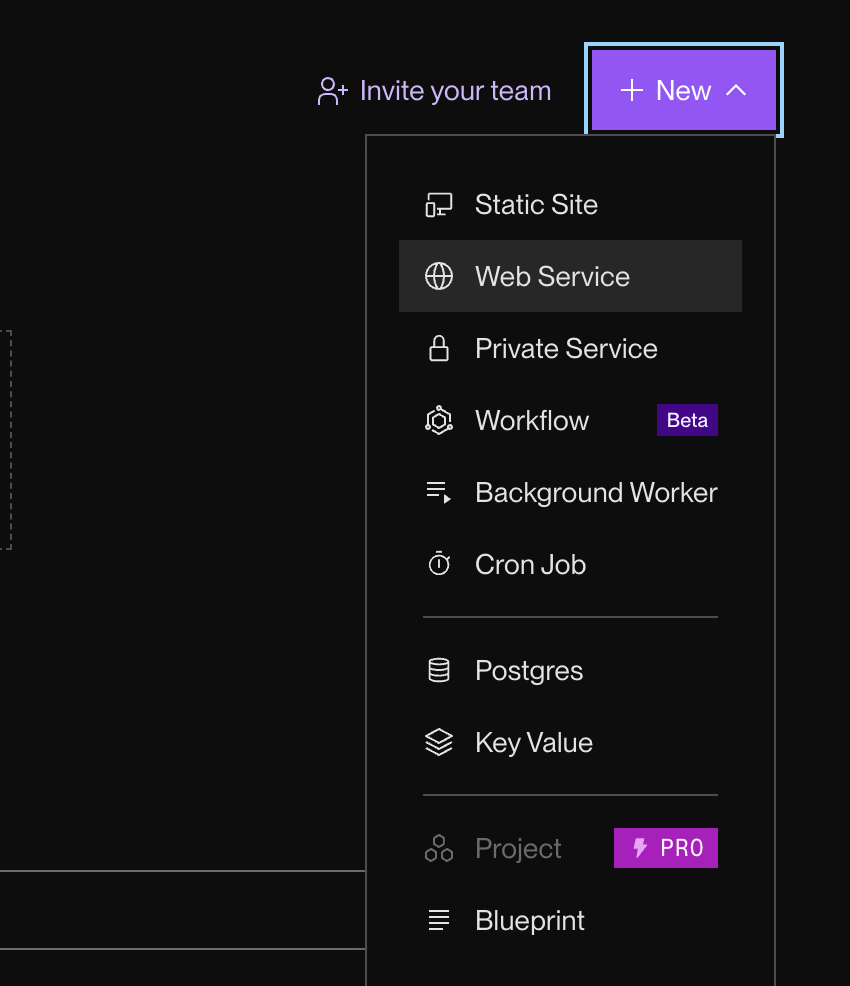Click the Blueprint lines icon
The width and height of the screenshot is (850, 986).
point(439,920)
